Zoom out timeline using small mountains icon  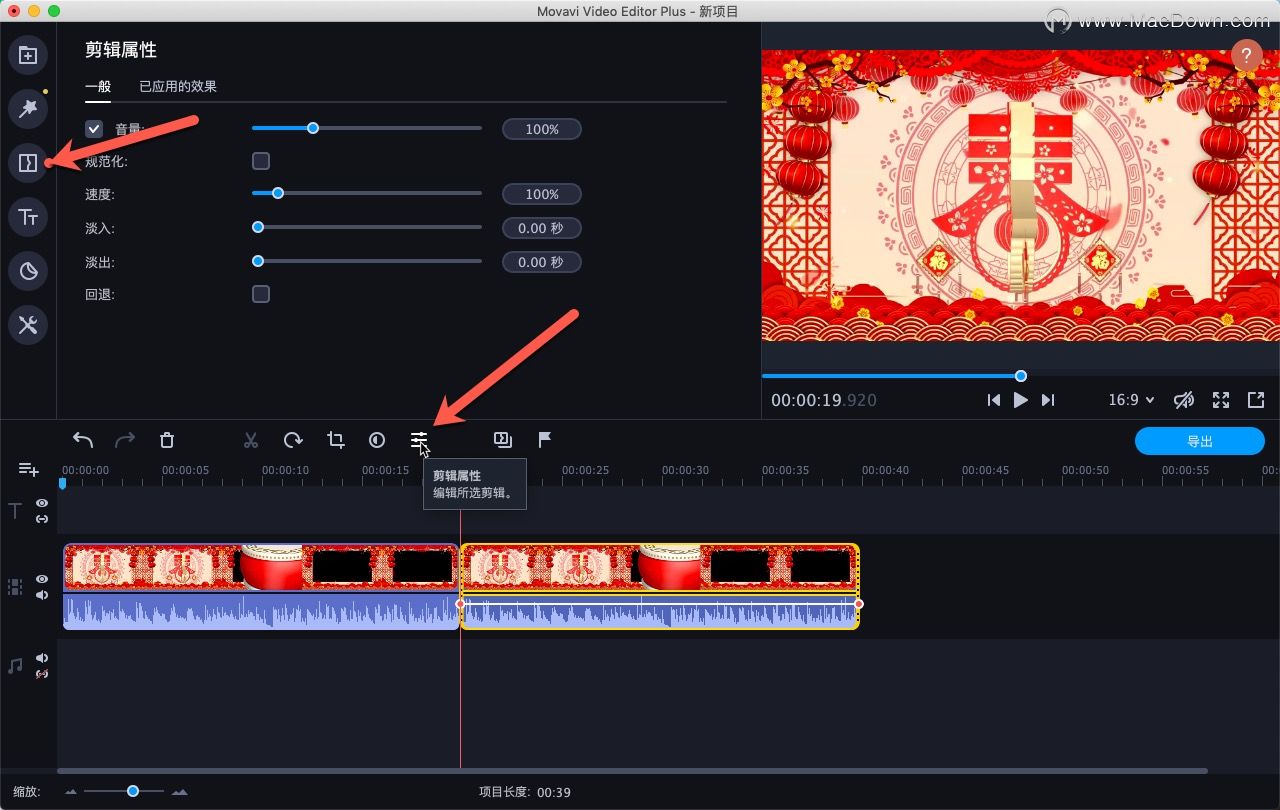pos(71,792)
